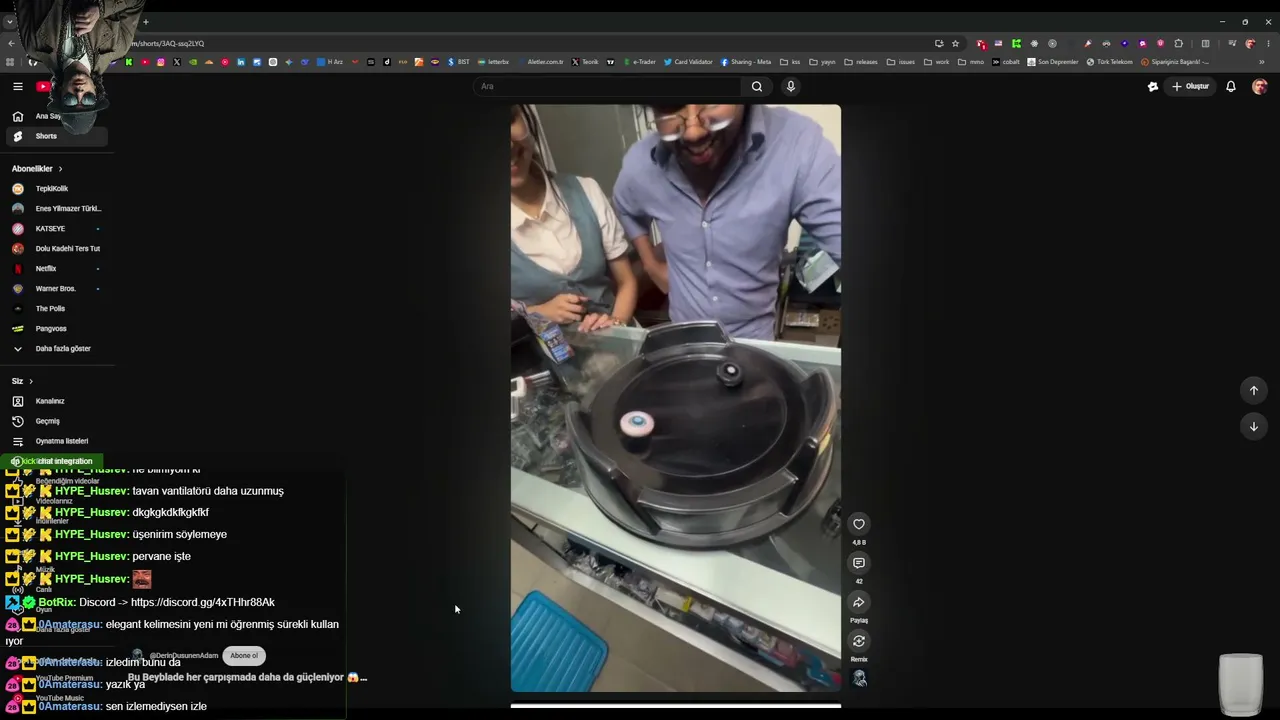Viewport: 1280px width, 720px height.
Task: Click the Short's title caption text
Action: pyautogui.click(x=247, y=677)
